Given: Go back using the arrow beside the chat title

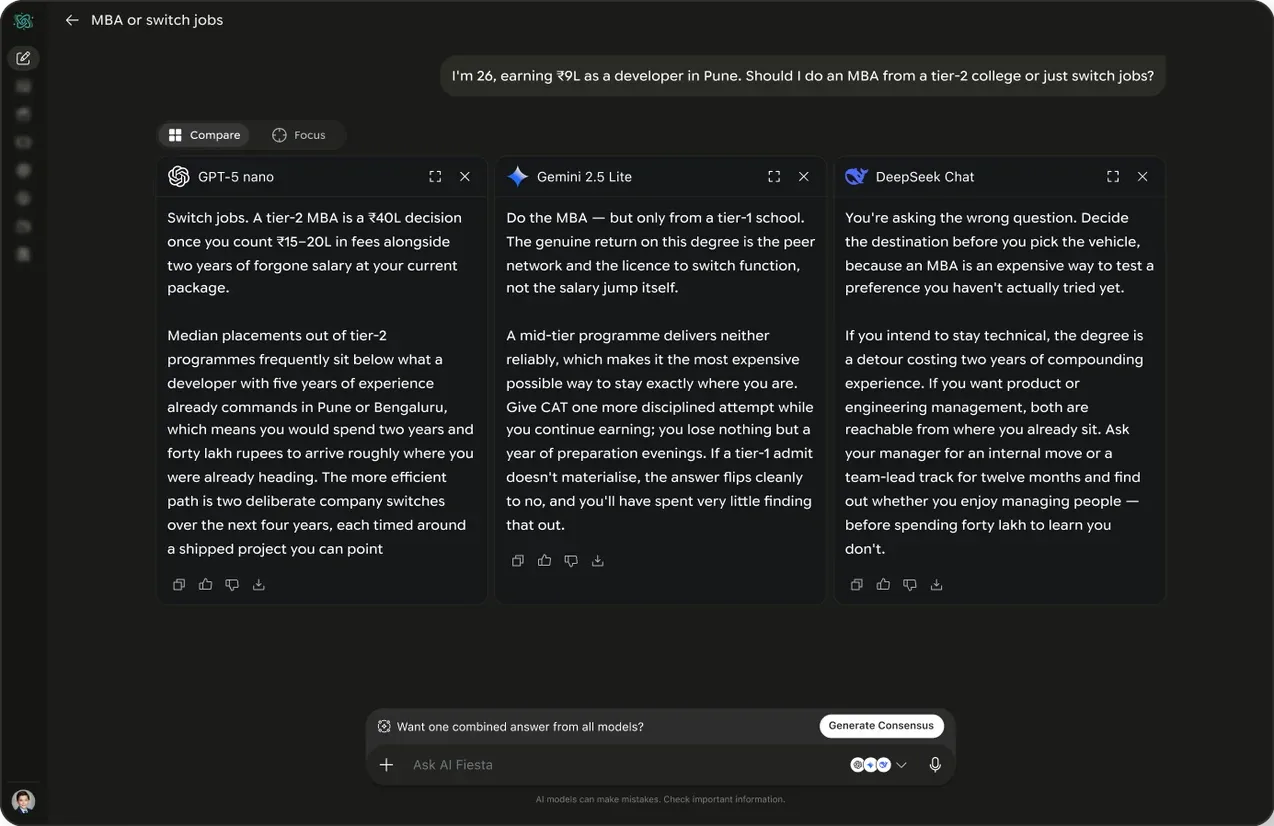Looking at the screenshot, I should (x=71, y=20).
